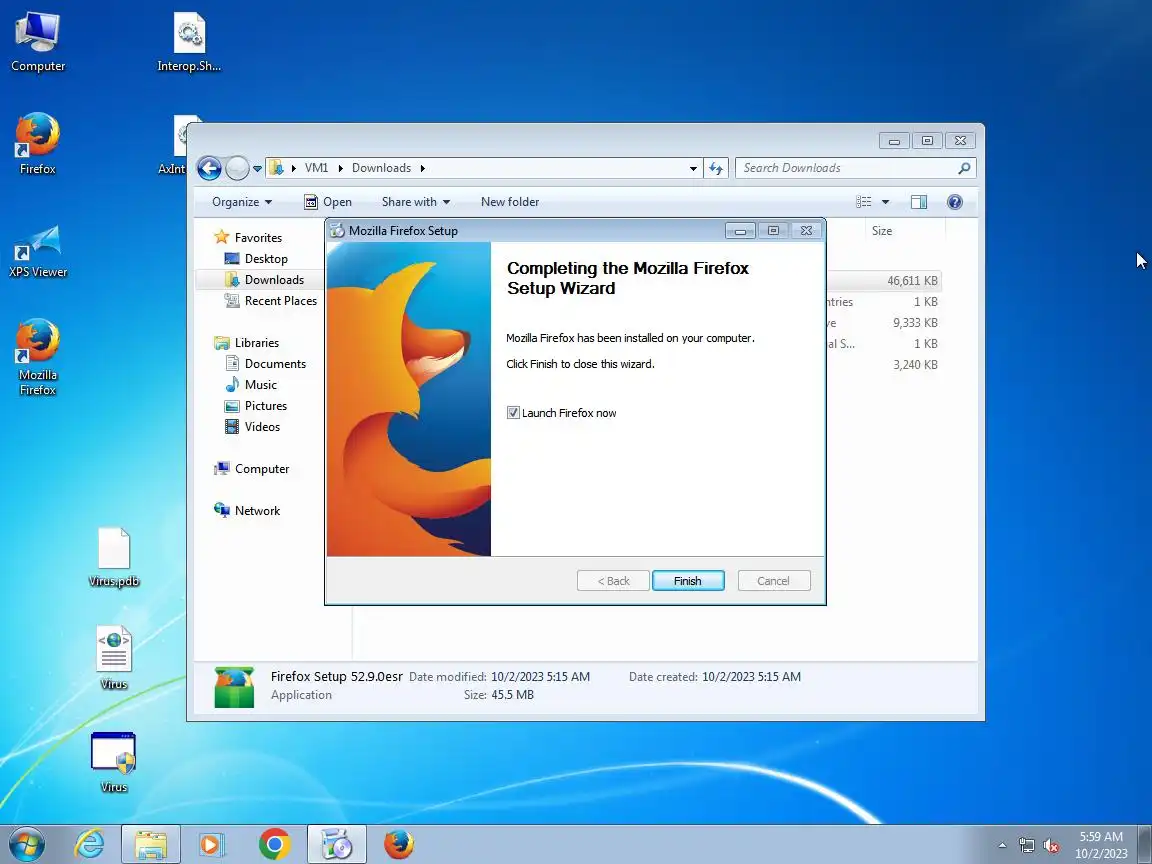Select the Interop.Sh... file icon on desktop
The height and width of the screenshot is (864, 1152).
189,42
